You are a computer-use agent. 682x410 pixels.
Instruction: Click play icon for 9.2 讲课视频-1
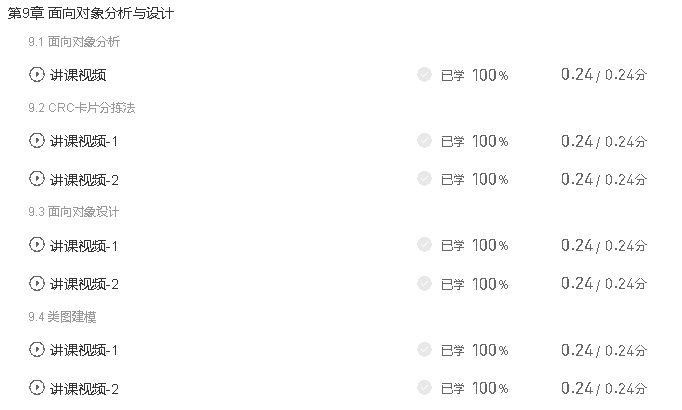pyautogui.click(x=37, y=141)
